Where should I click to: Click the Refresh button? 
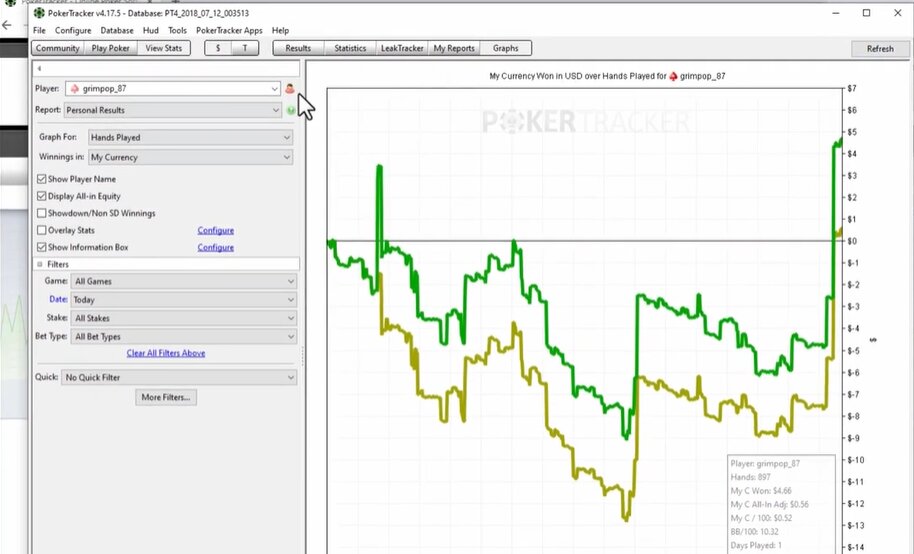tap(880, 49)
